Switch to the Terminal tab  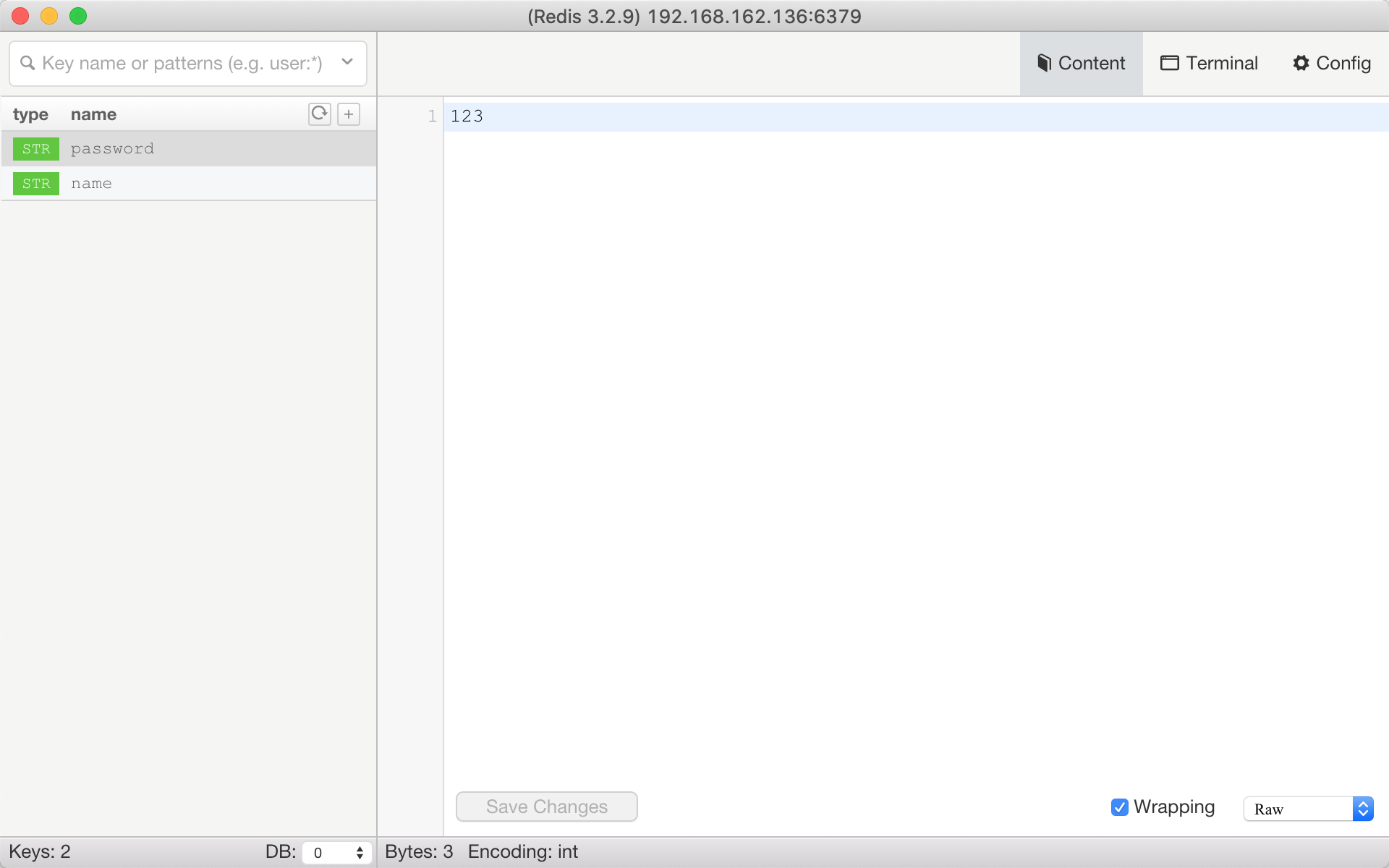click(x=1210, y=64)
